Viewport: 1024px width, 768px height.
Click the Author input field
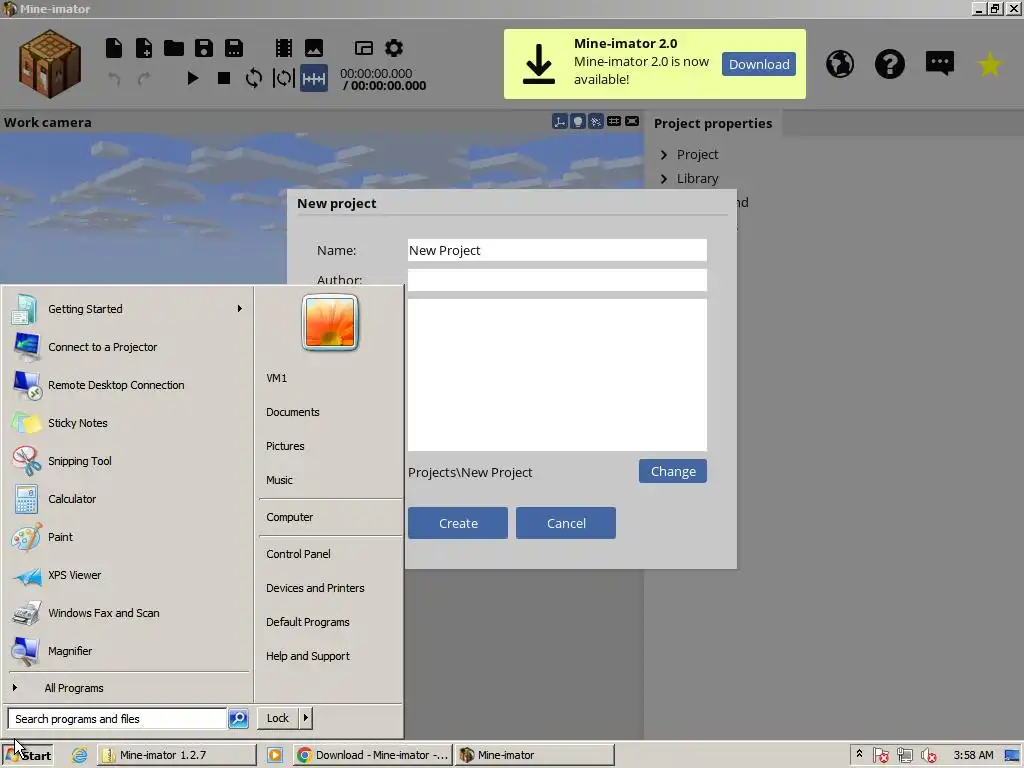point(557,280)
